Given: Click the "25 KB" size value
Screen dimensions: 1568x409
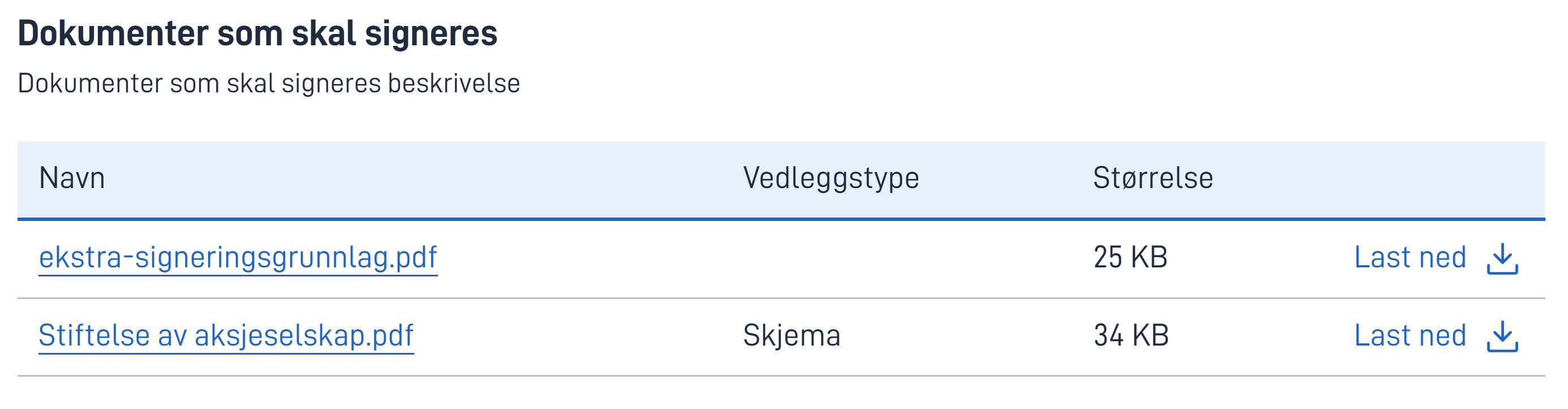Looking at the screenshot, I should pyautogui.click(x=1131, y=258).
